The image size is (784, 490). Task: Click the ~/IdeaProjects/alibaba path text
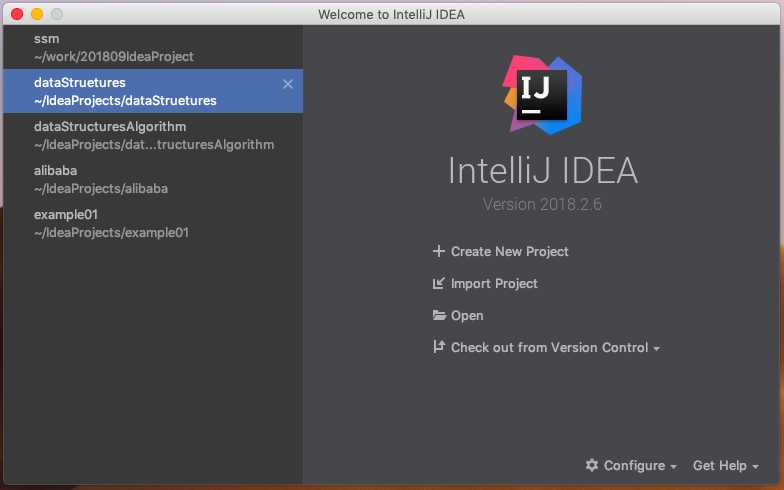pyautogui.click(x=100, y=188)
